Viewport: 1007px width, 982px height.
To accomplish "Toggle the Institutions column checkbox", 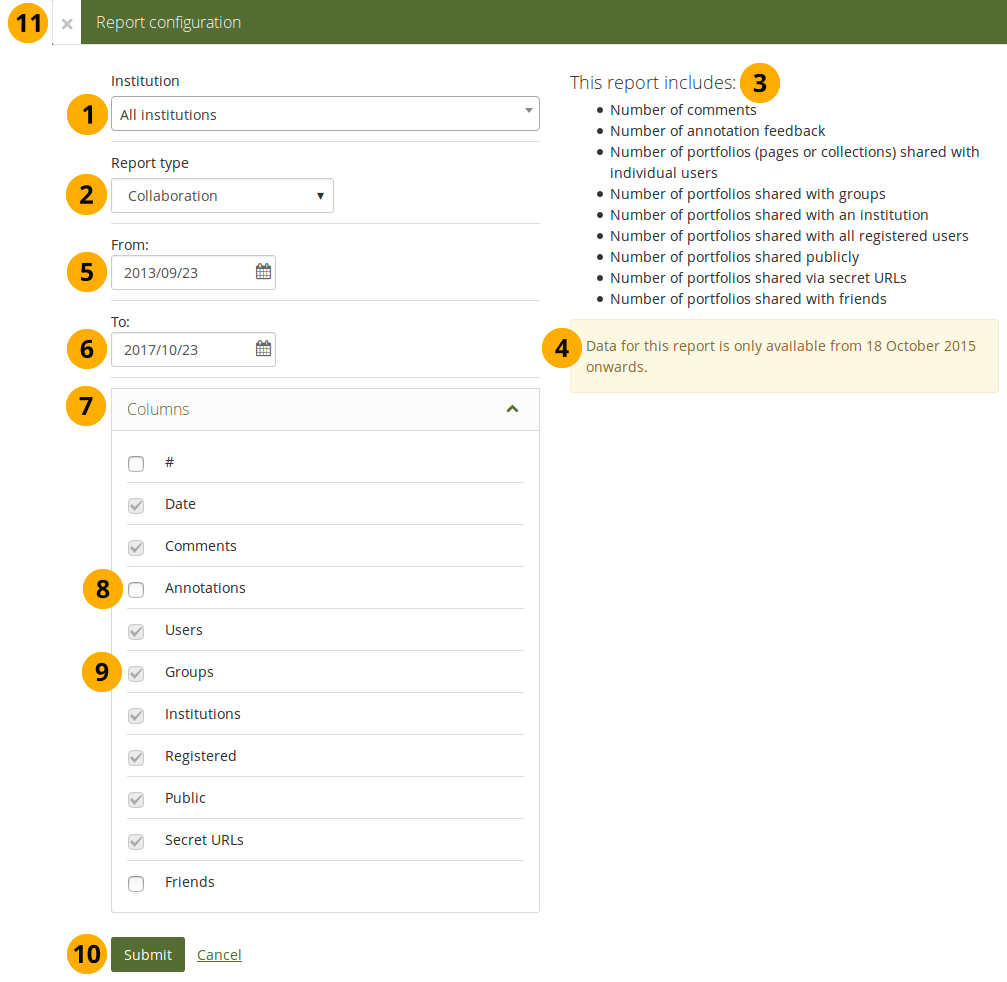I will [x=136, y=716].
